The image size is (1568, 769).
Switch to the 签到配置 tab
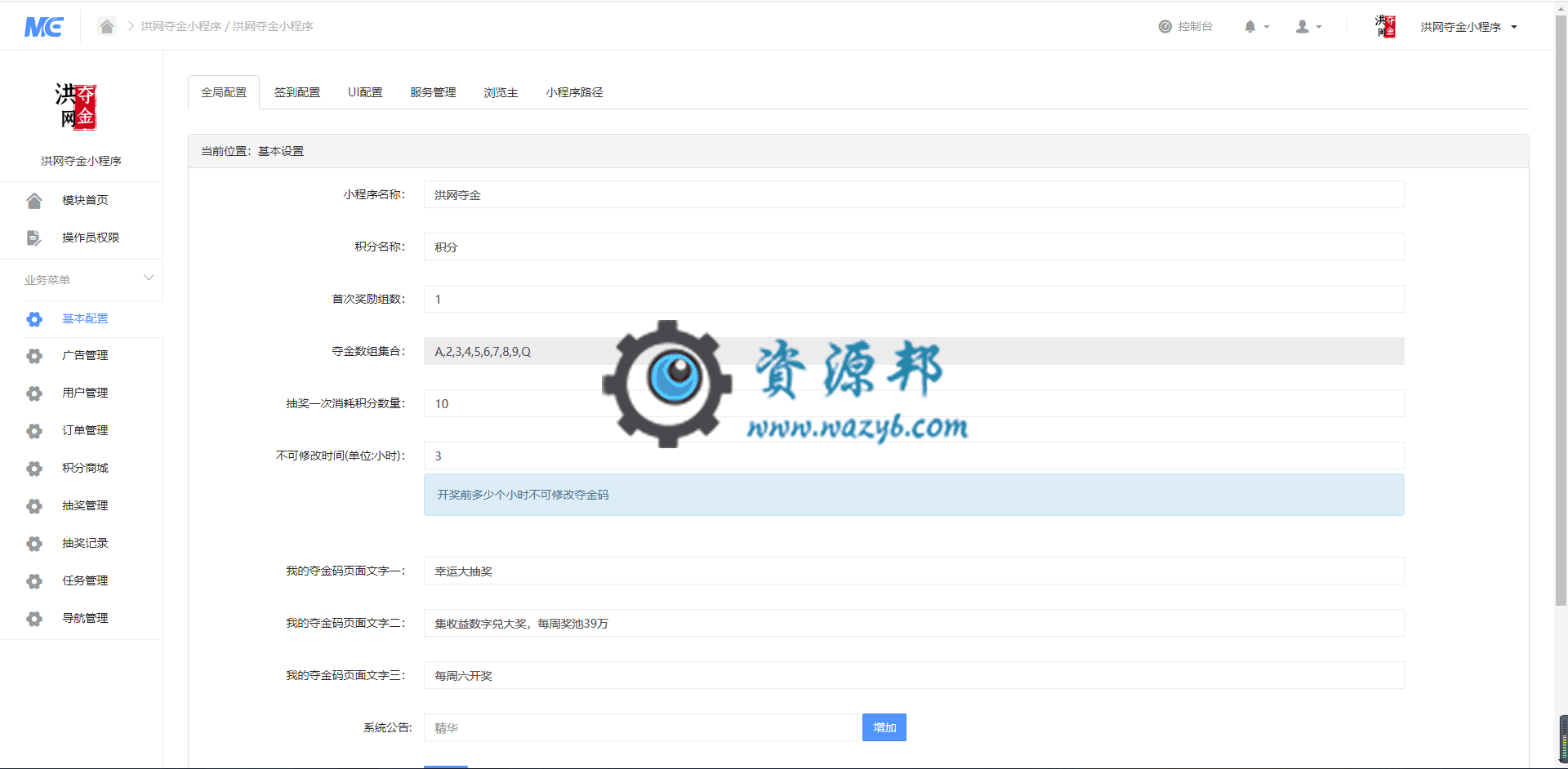pyautogui.click(x=296, y=92)
